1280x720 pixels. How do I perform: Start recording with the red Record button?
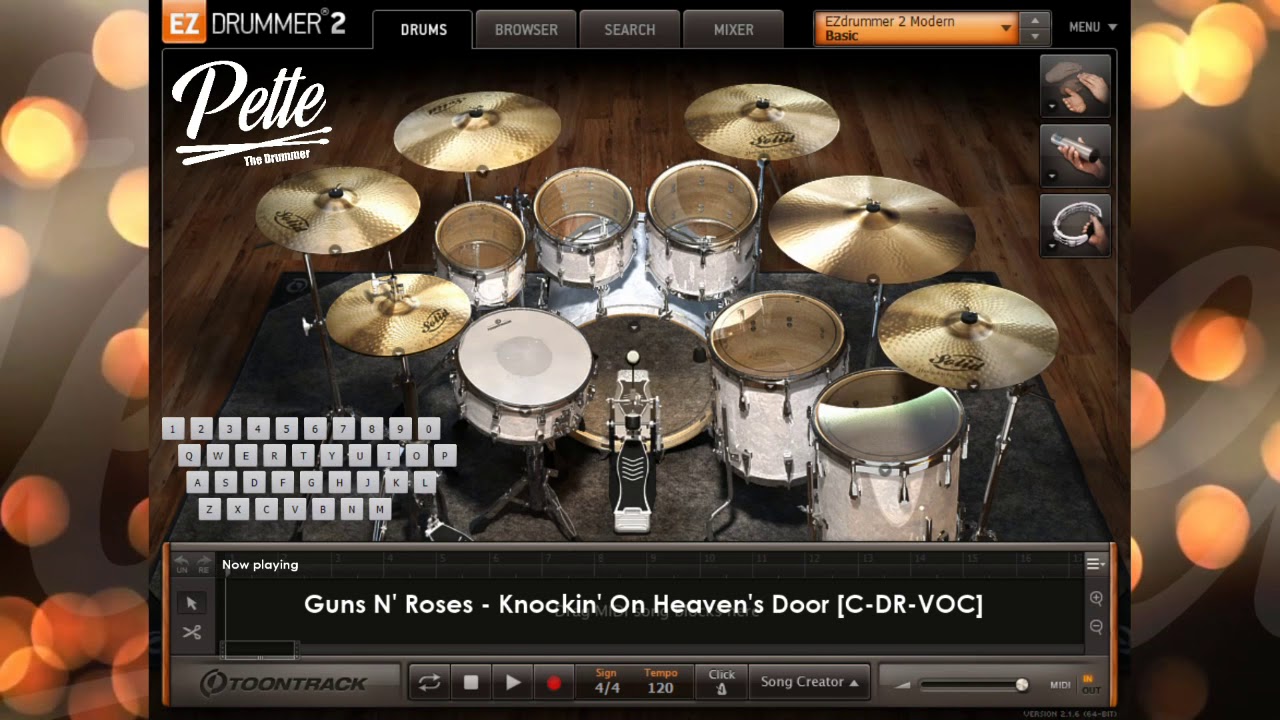click(554, 683)
